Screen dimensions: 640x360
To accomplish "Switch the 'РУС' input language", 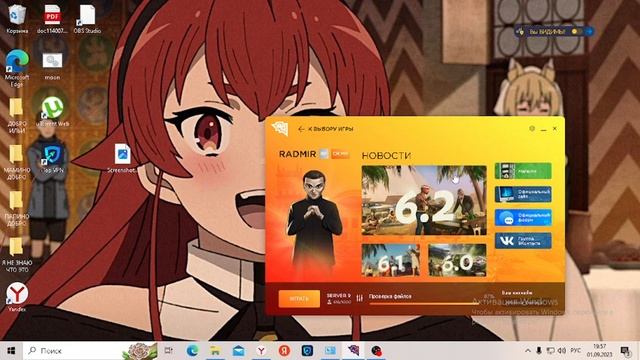I will (576, 351).
